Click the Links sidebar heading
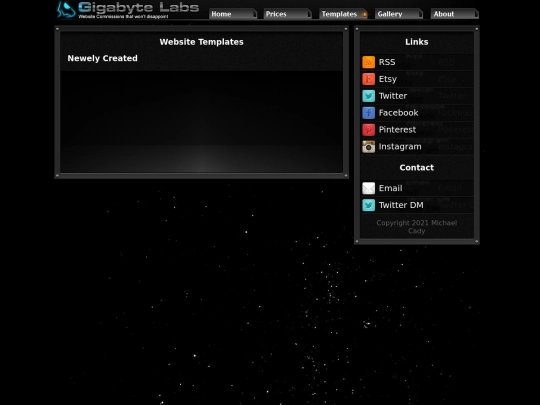 pos(417,42)
